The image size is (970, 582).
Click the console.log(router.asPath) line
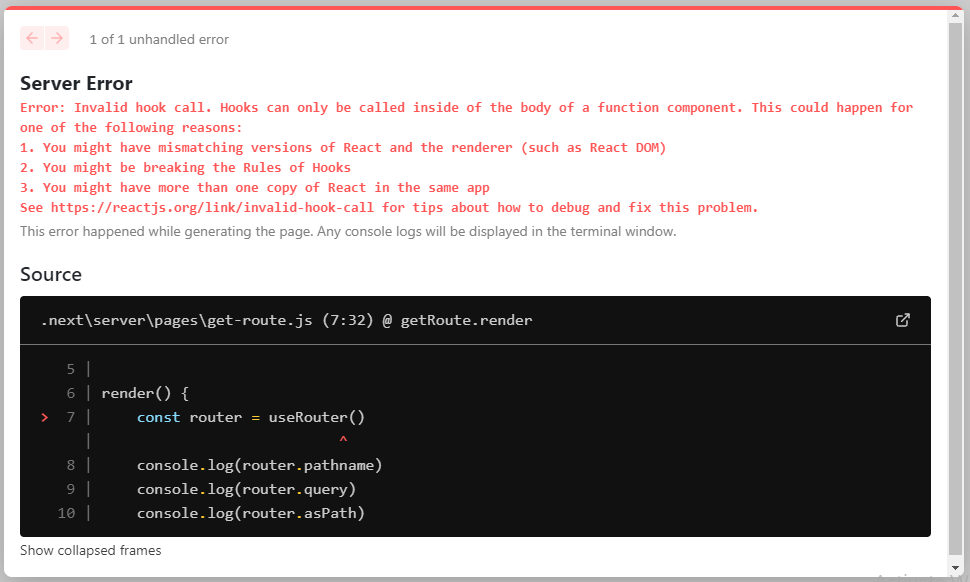250,513
